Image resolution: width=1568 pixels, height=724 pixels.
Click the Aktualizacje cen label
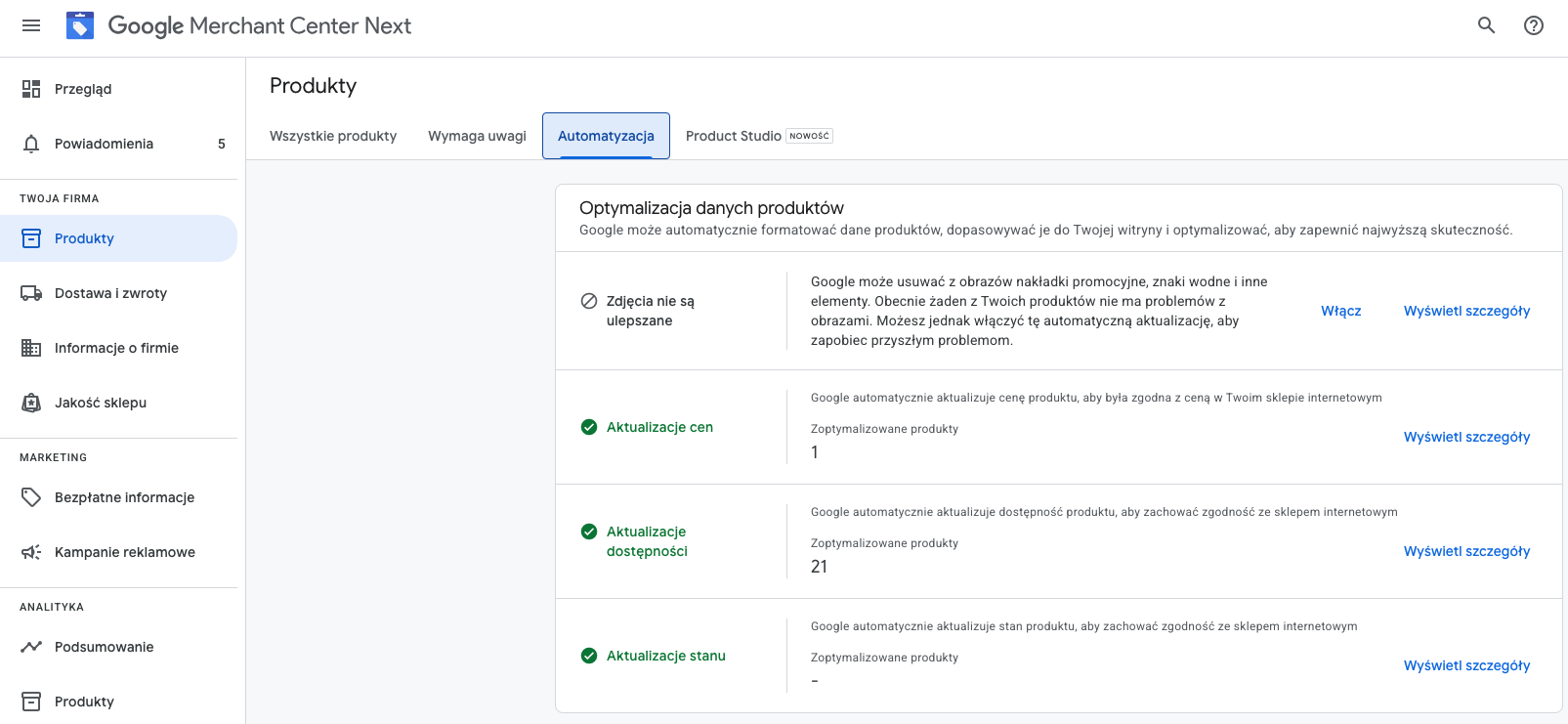pos(659,427)
